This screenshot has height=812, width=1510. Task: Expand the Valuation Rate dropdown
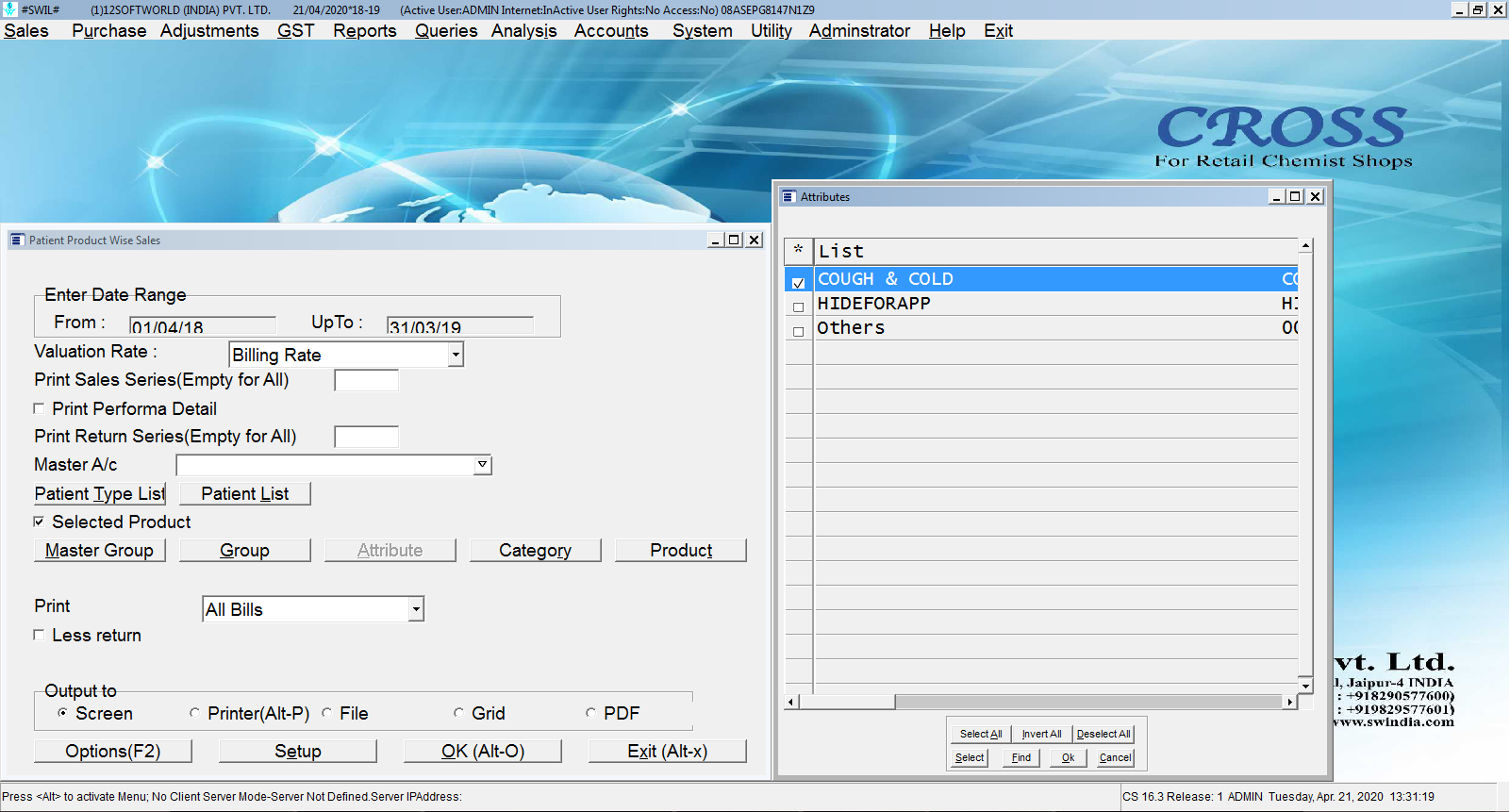456,355
